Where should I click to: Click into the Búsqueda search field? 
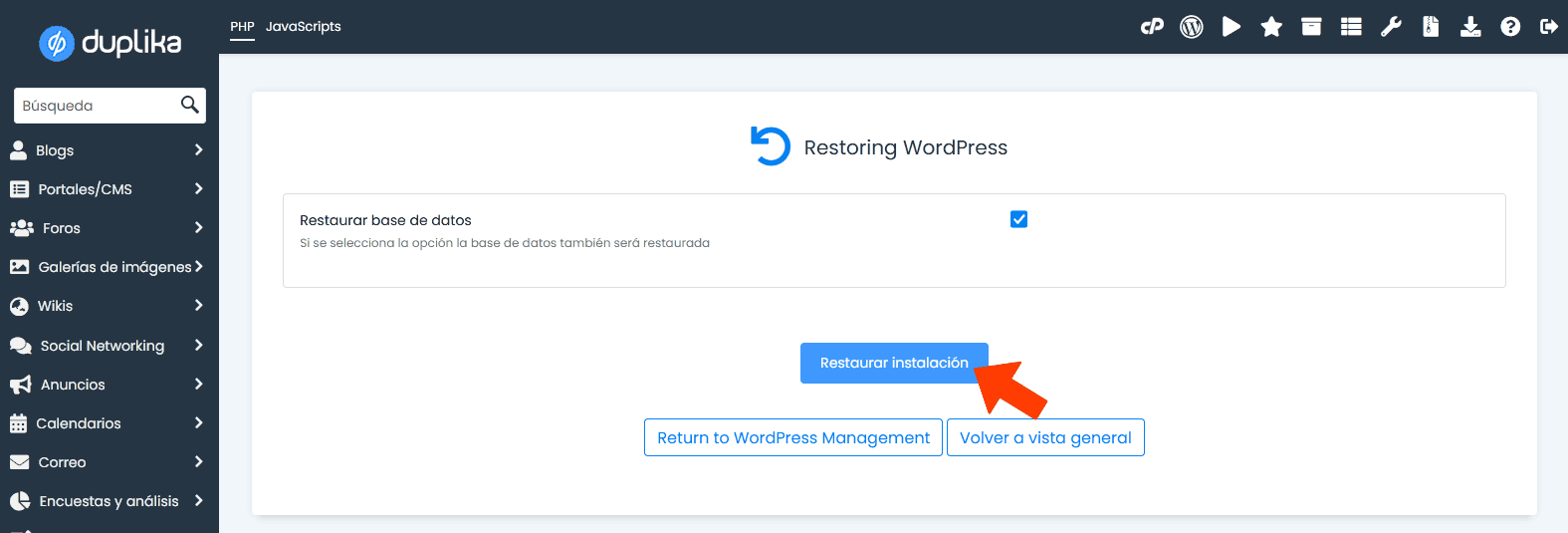click(97, 106)
